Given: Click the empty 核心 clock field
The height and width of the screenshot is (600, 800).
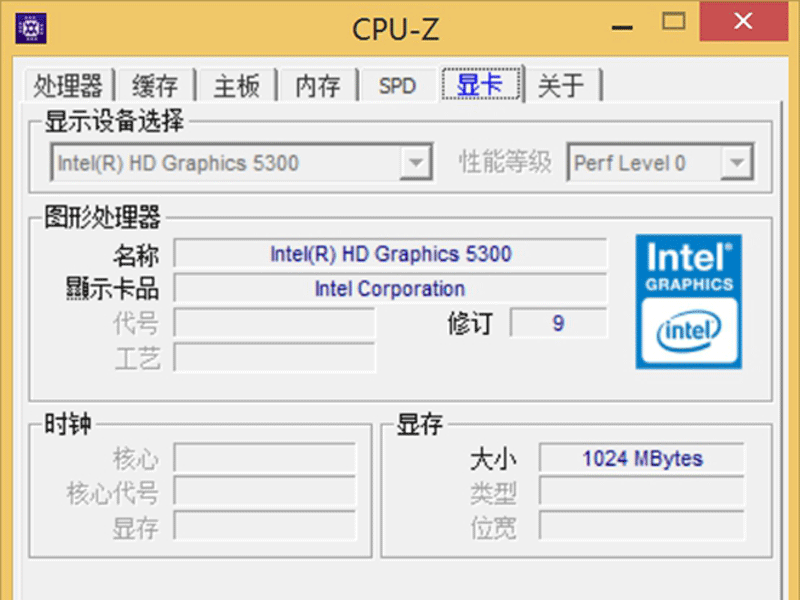Looking at the screenshot, I should point(265,458).
